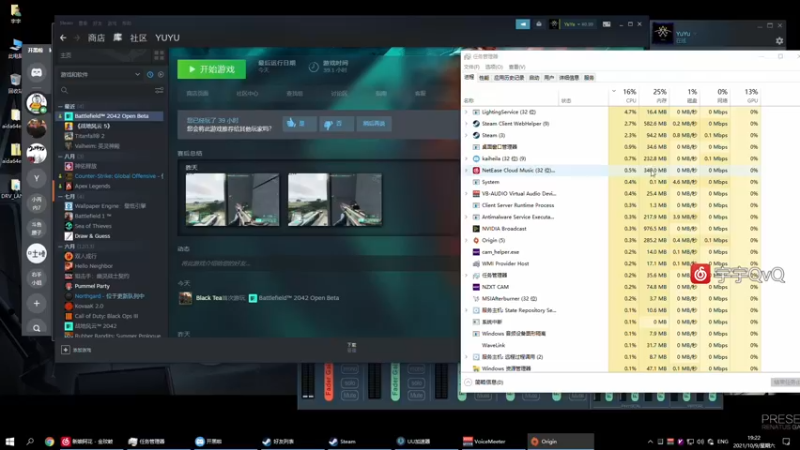Collapse details with 简略信息 button
This screenshot has width=800, height=450.
[x=484, y=382]
